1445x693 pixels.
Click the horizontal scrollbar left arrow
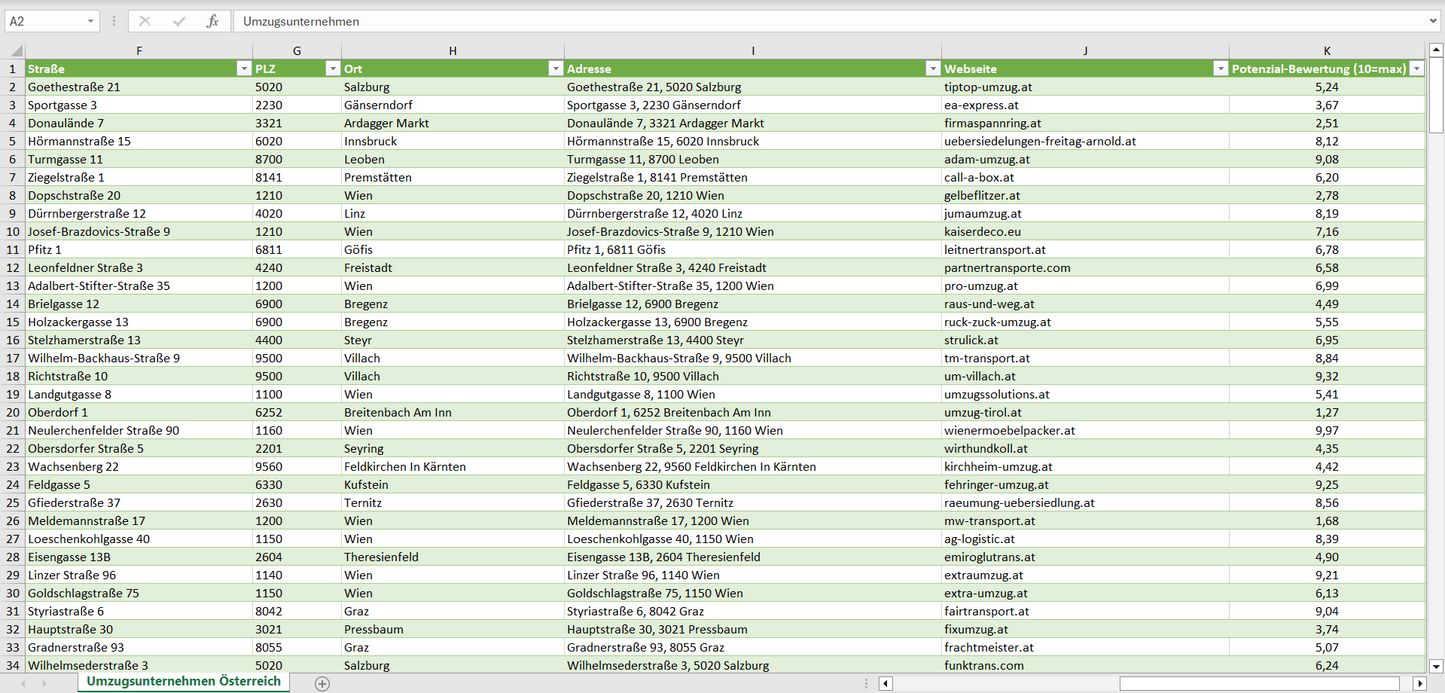(x=886, y=683)
